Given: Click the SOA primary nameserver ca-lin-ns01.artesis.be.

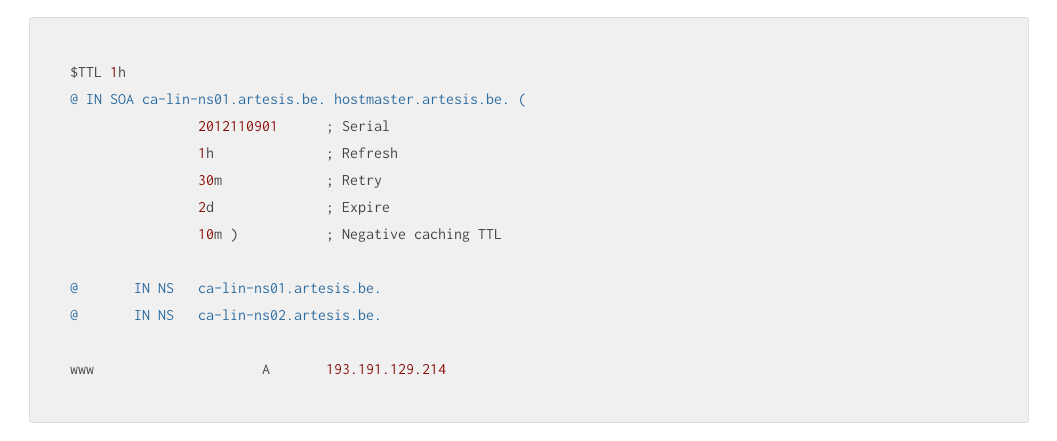Looking at the screenshot, I should click(x=233, y=99).
